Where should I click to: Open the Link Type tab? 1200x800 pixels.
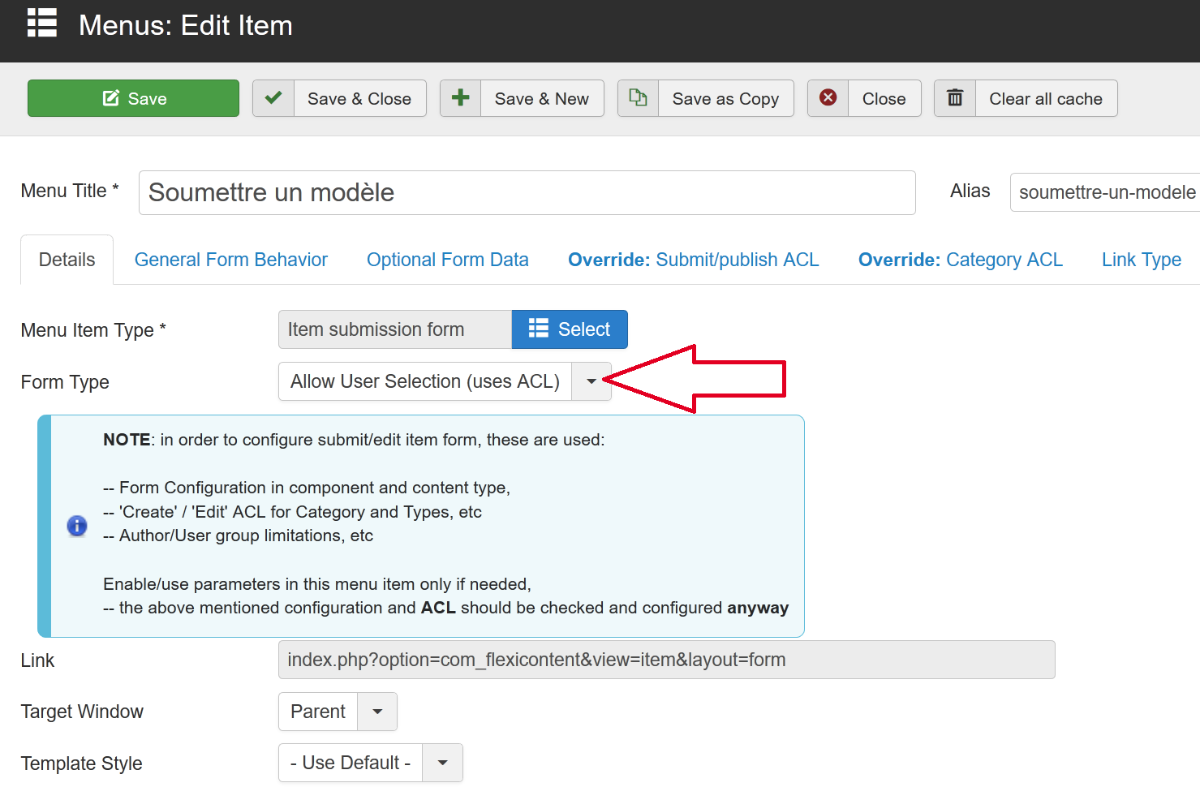point(1141,260)
